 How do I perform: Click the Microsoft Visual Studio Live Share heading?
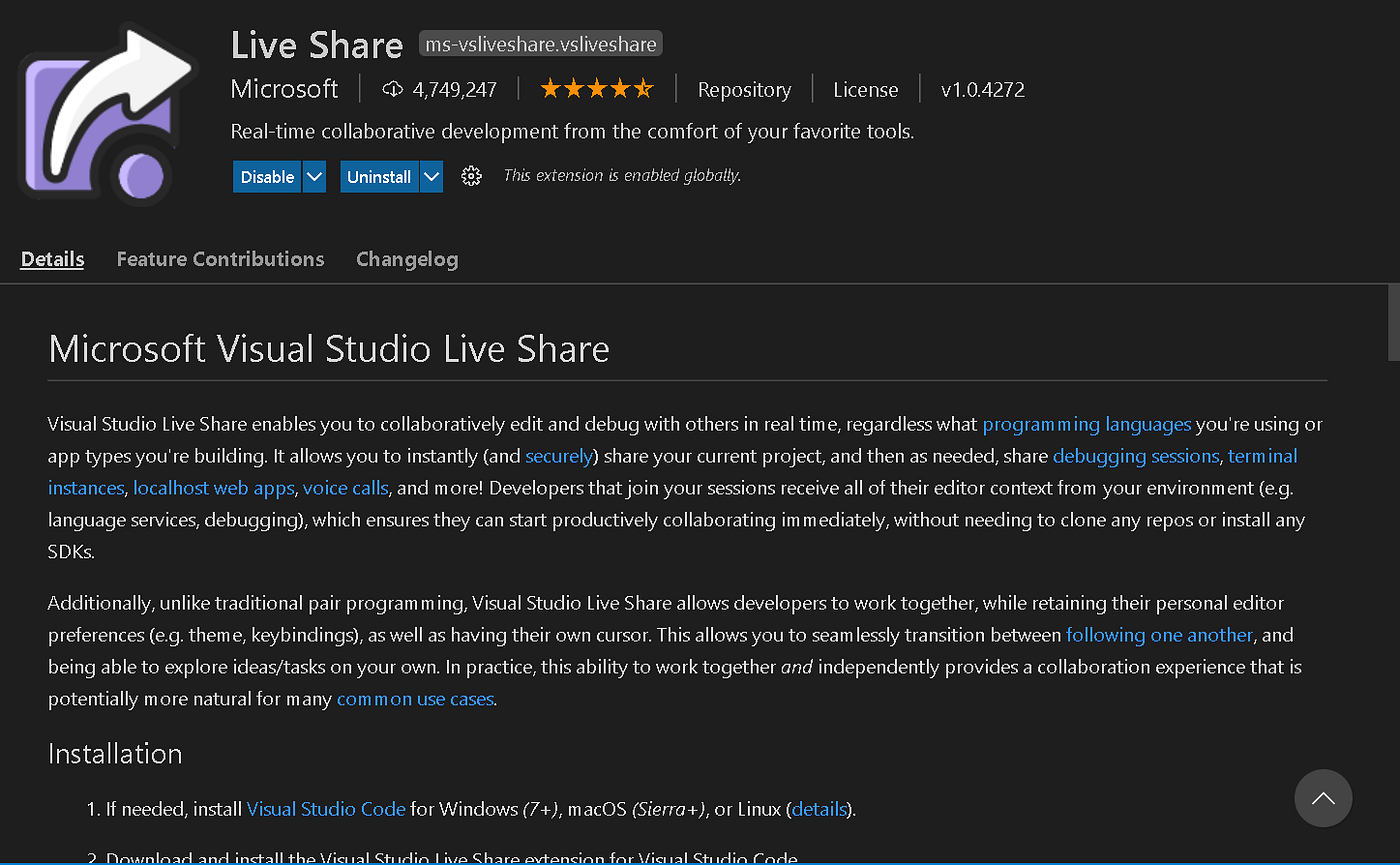329,349
